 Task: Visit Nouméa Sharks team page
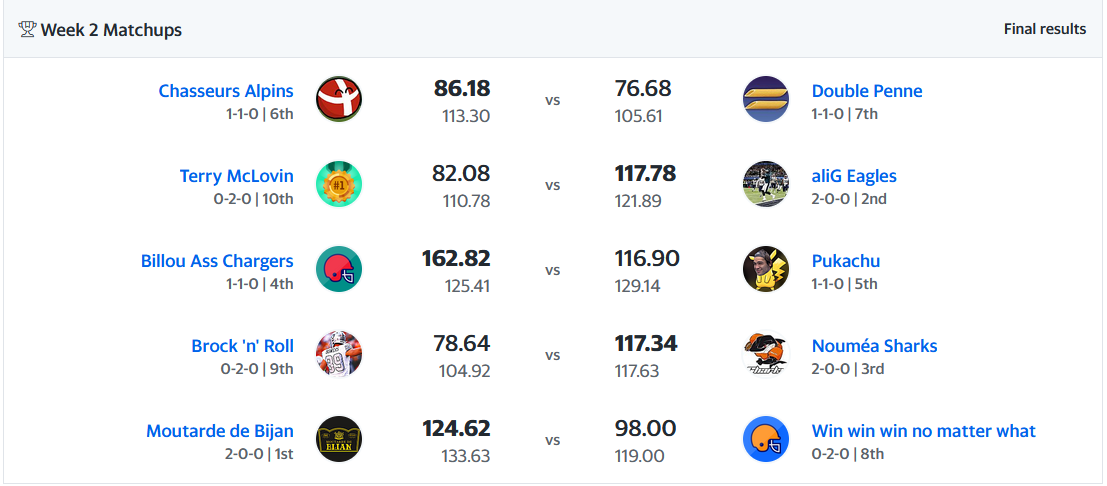coord(874,346)
